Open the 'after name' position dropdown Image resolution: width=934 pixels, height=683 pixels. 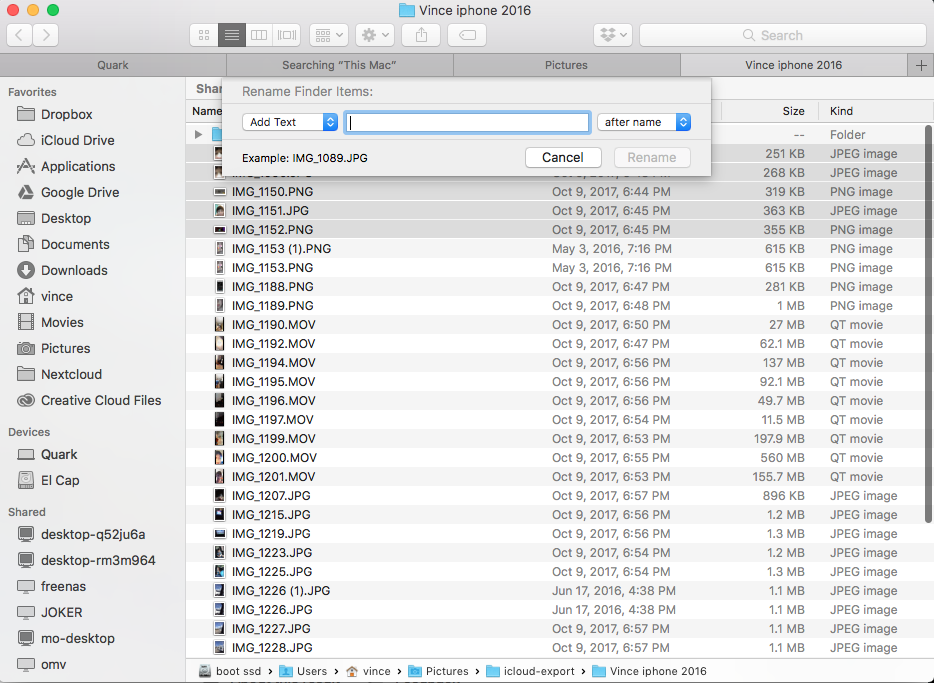644,122
